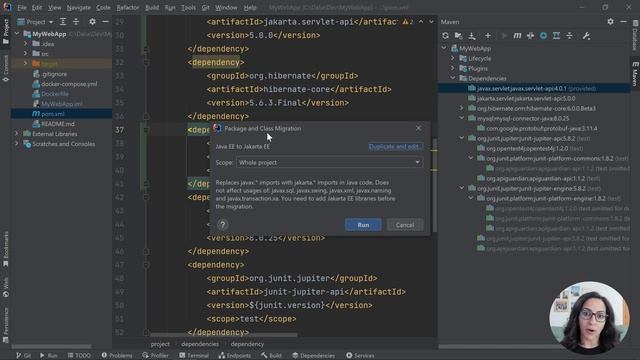Open Project panel gear options
640x360 pixels.
pyautogui.click(x=92, y=22)
